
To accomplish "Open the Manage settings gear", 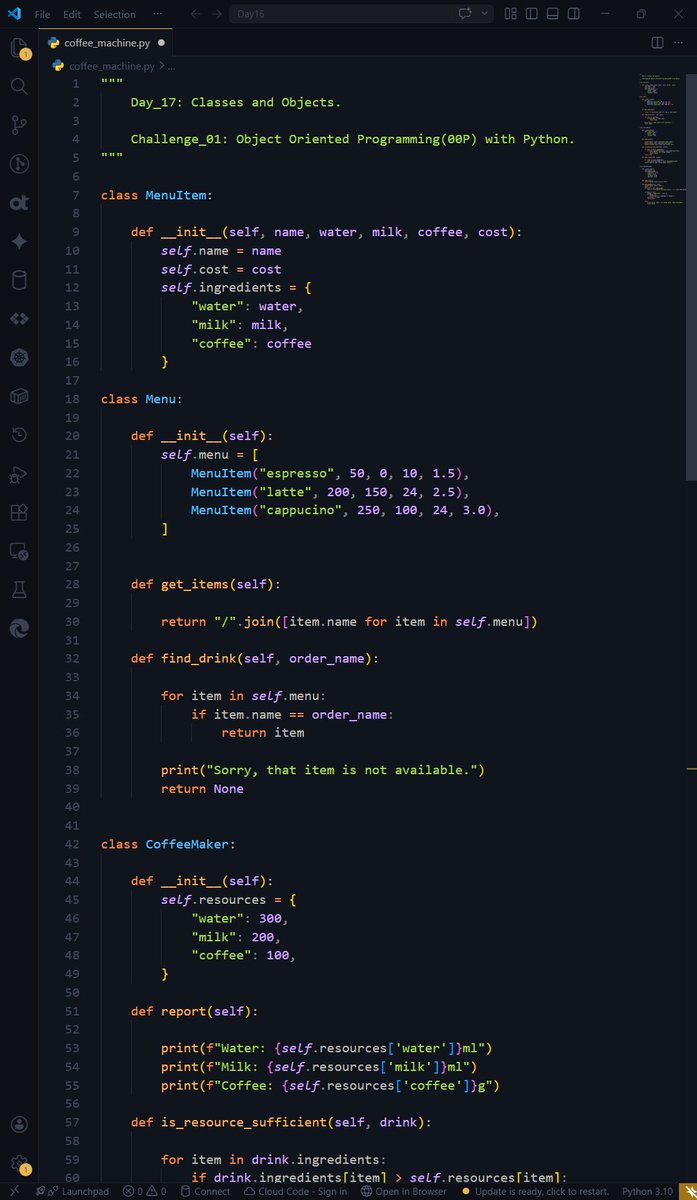I will [x=19, y=1164].
